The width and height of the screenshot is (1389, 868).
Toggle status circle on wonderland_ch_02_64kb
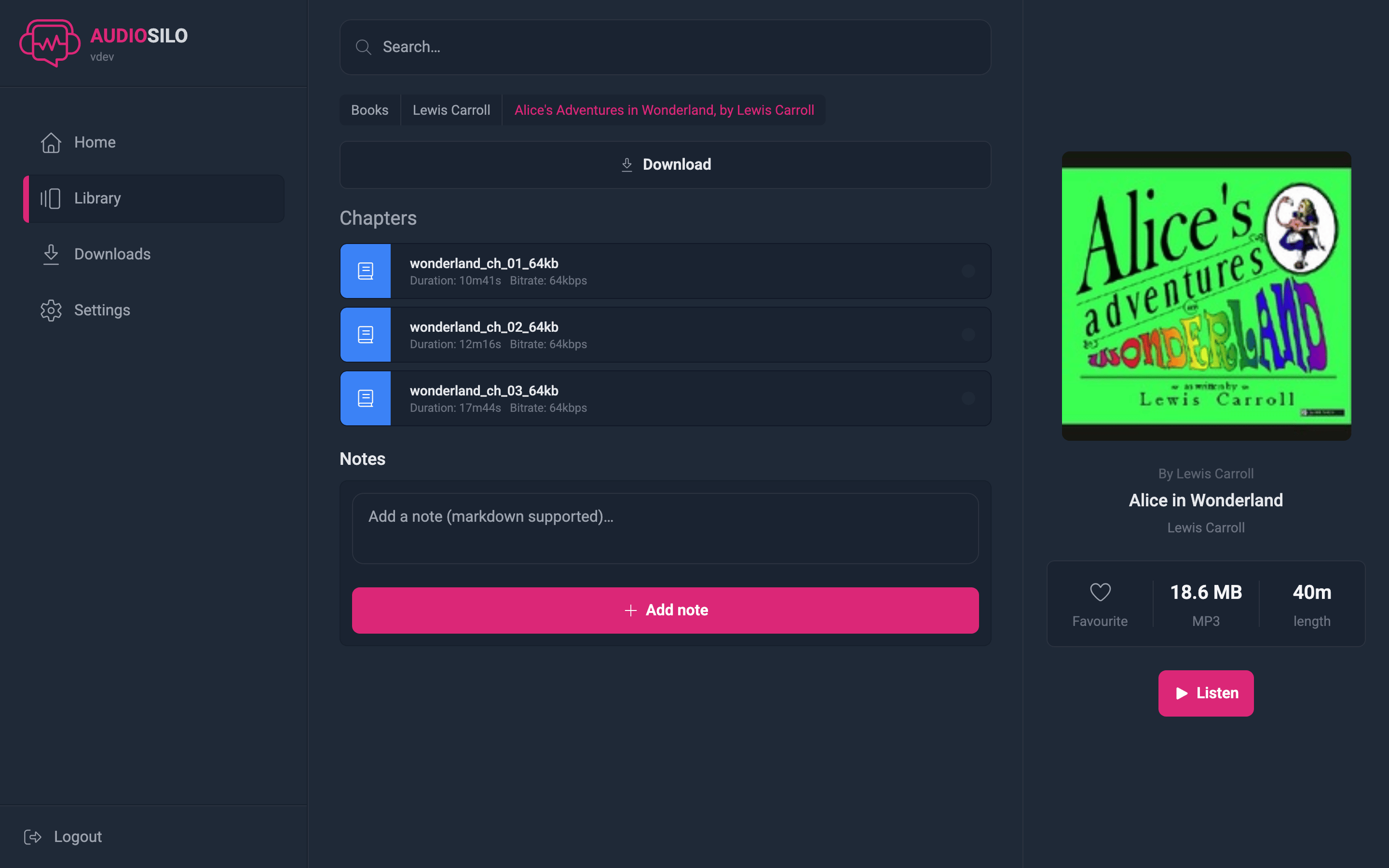tap(968, 335)
